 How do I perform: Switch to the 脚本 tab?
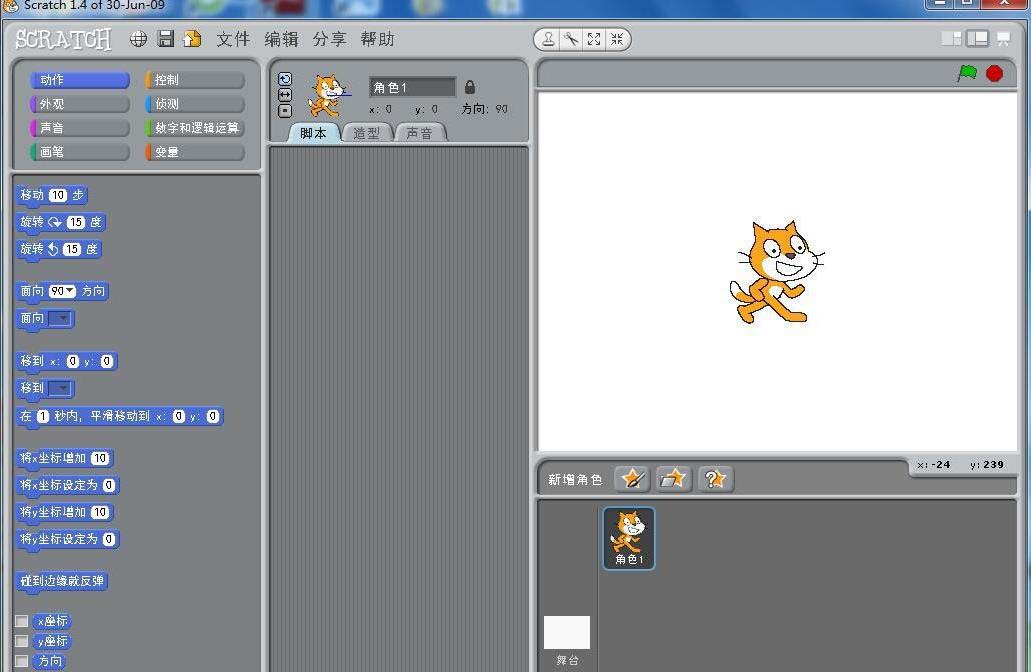click(x=314, y=133)
